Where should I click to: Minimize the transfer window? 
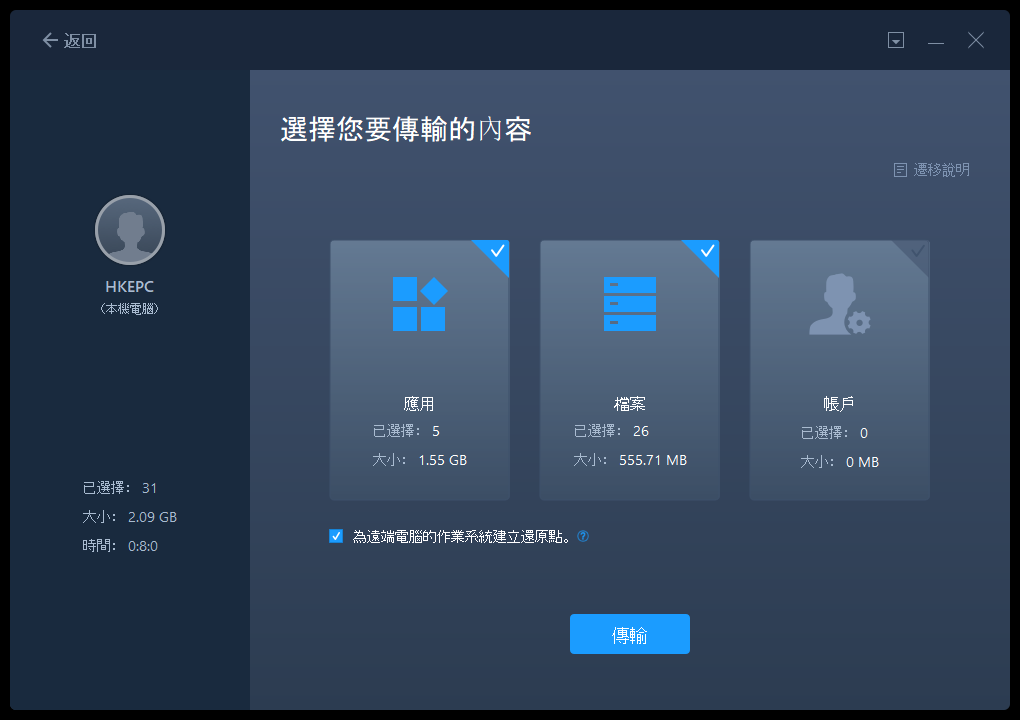coord(935,42)
